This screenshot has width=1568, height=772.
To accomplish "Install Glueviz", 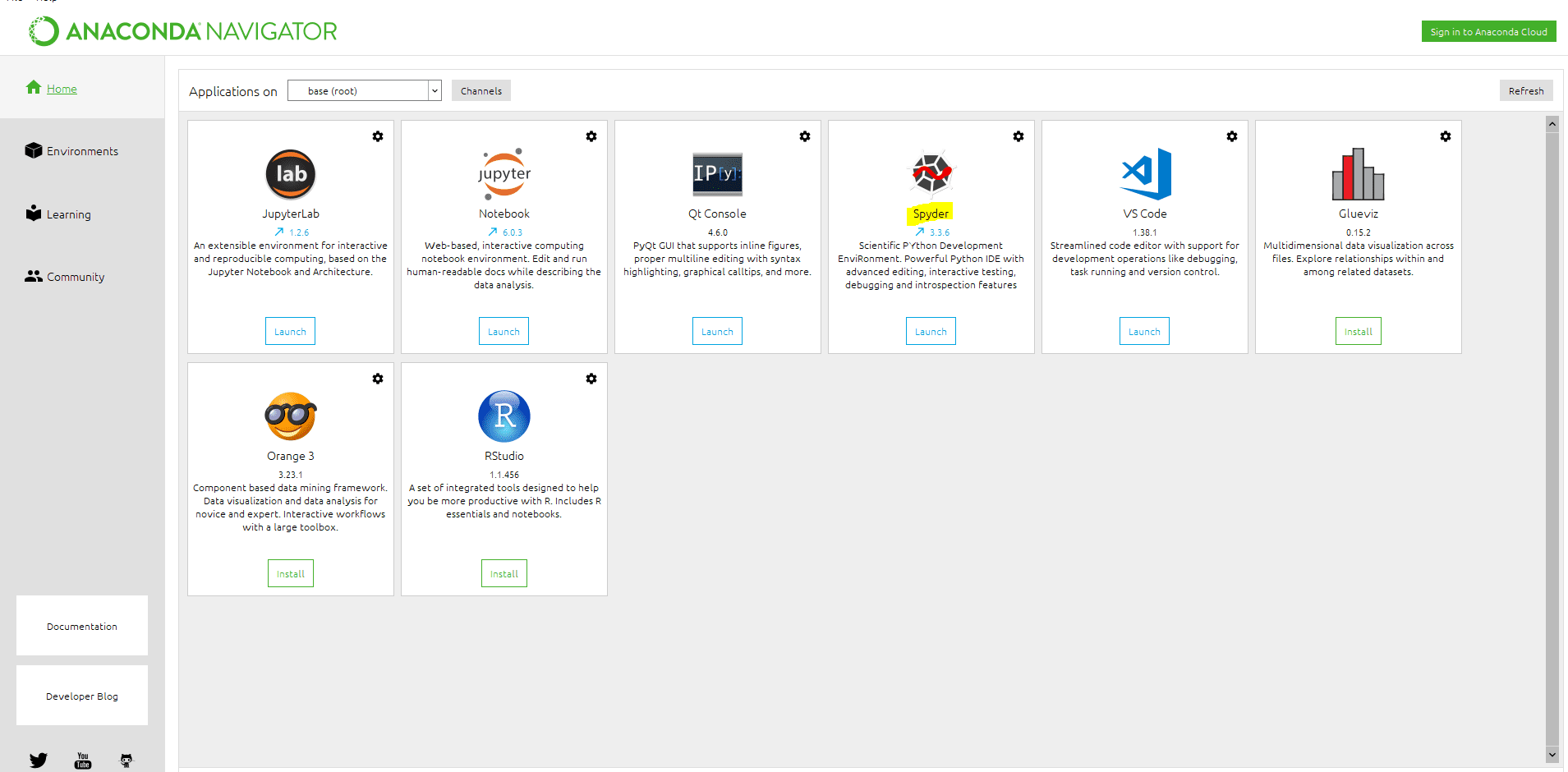I will 1359,331.
